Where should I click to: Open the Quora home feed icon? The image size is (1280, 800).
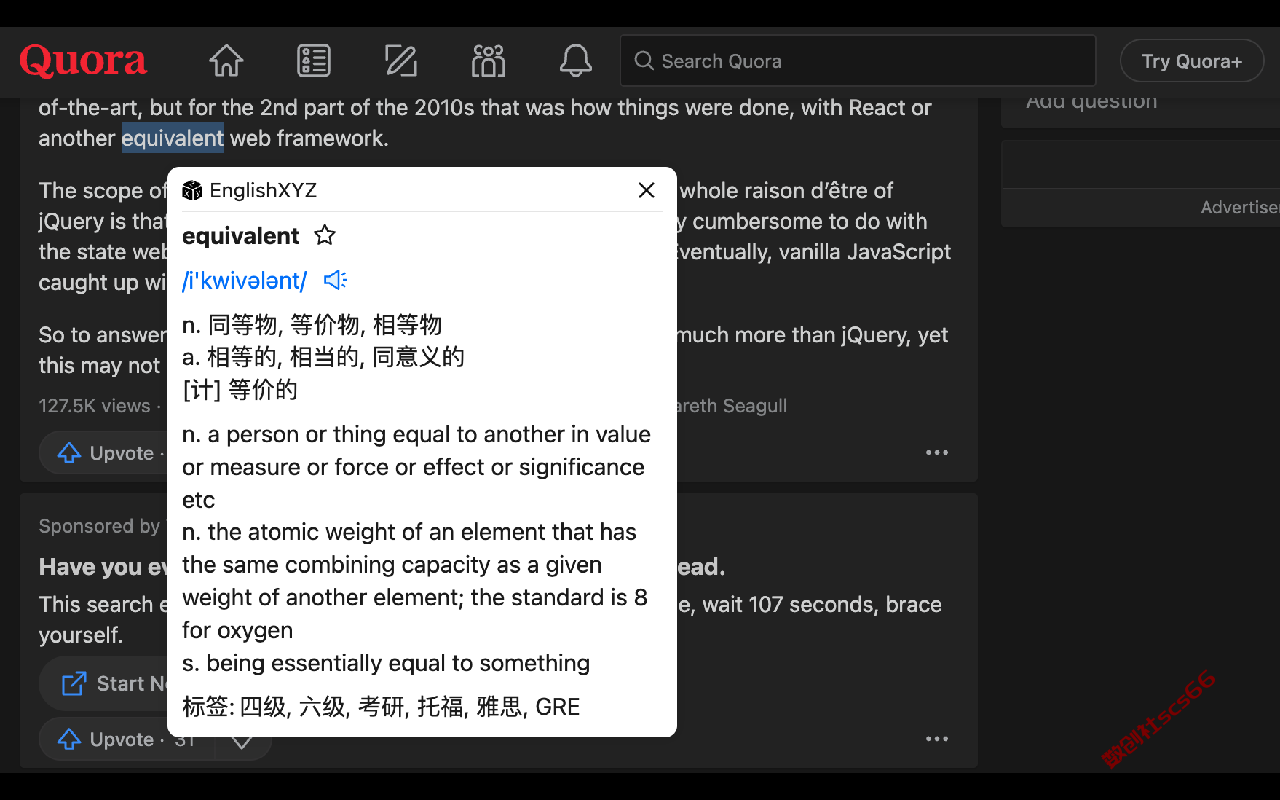[226, 61]
